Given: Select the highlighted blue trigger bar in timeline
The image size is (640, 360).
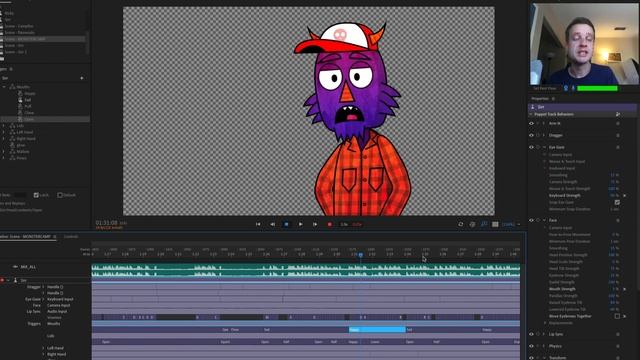Looking at the screenshot, I should [x=377, y=329].
